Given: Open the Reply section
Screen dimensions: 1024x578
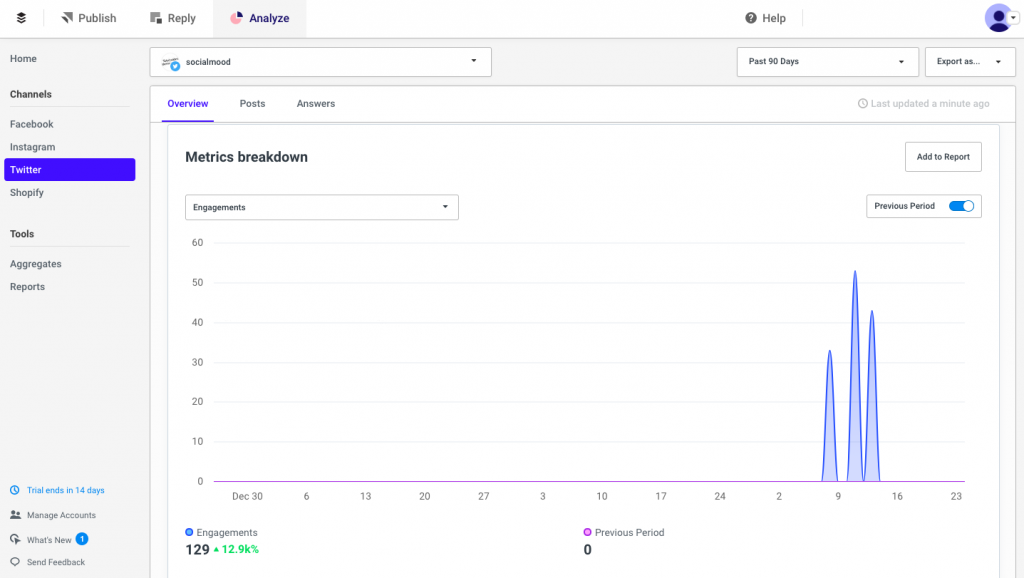Looking at the screenshot, I should point(172,18).
